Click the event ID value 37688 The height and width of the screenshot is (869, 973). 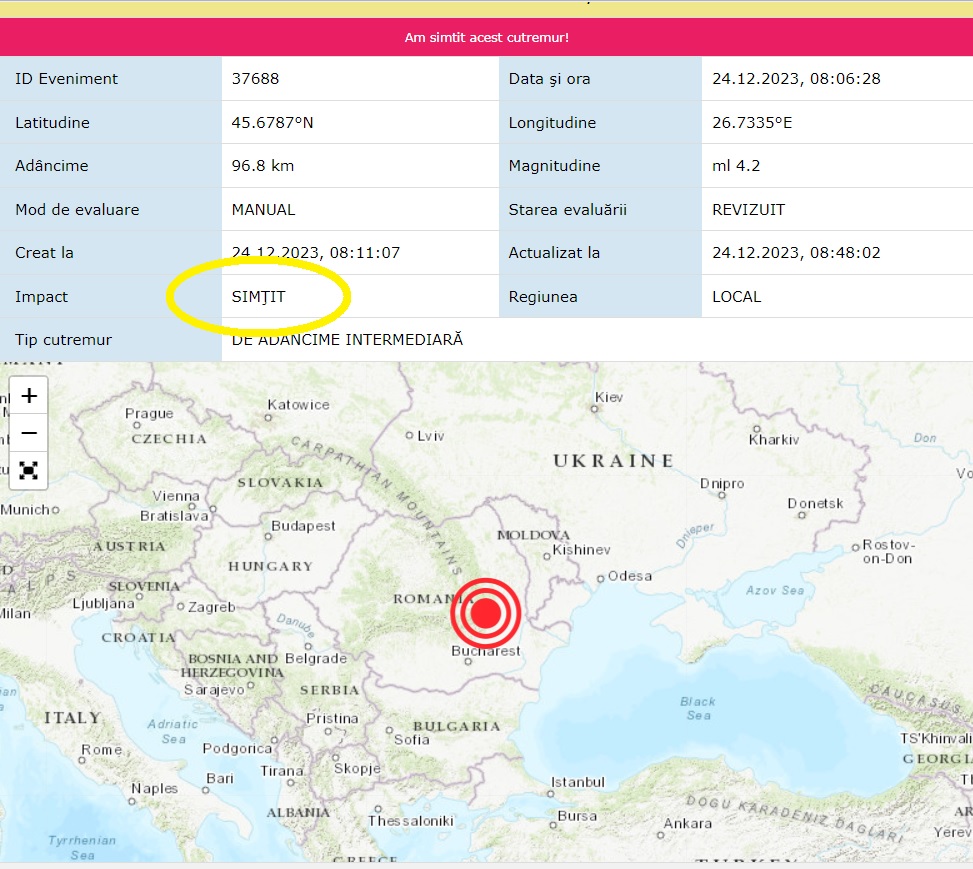255,79
